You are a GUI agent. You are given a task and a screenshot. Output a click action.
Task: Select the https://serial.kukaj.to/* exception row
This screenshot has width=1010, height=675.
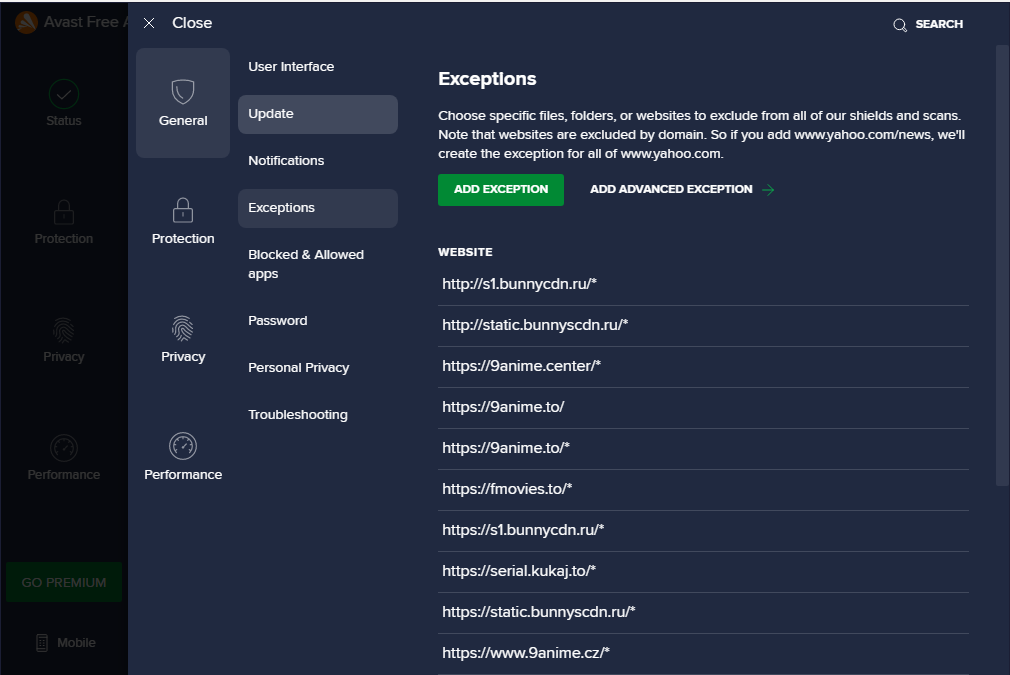coord(703,572)
